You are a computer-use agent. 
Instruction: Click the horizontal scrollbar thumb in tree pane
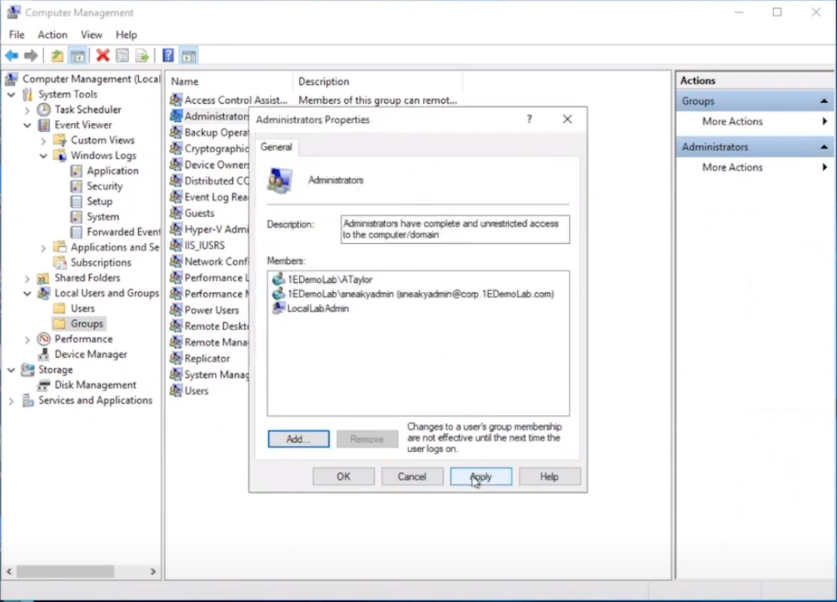tap(65, 571)
